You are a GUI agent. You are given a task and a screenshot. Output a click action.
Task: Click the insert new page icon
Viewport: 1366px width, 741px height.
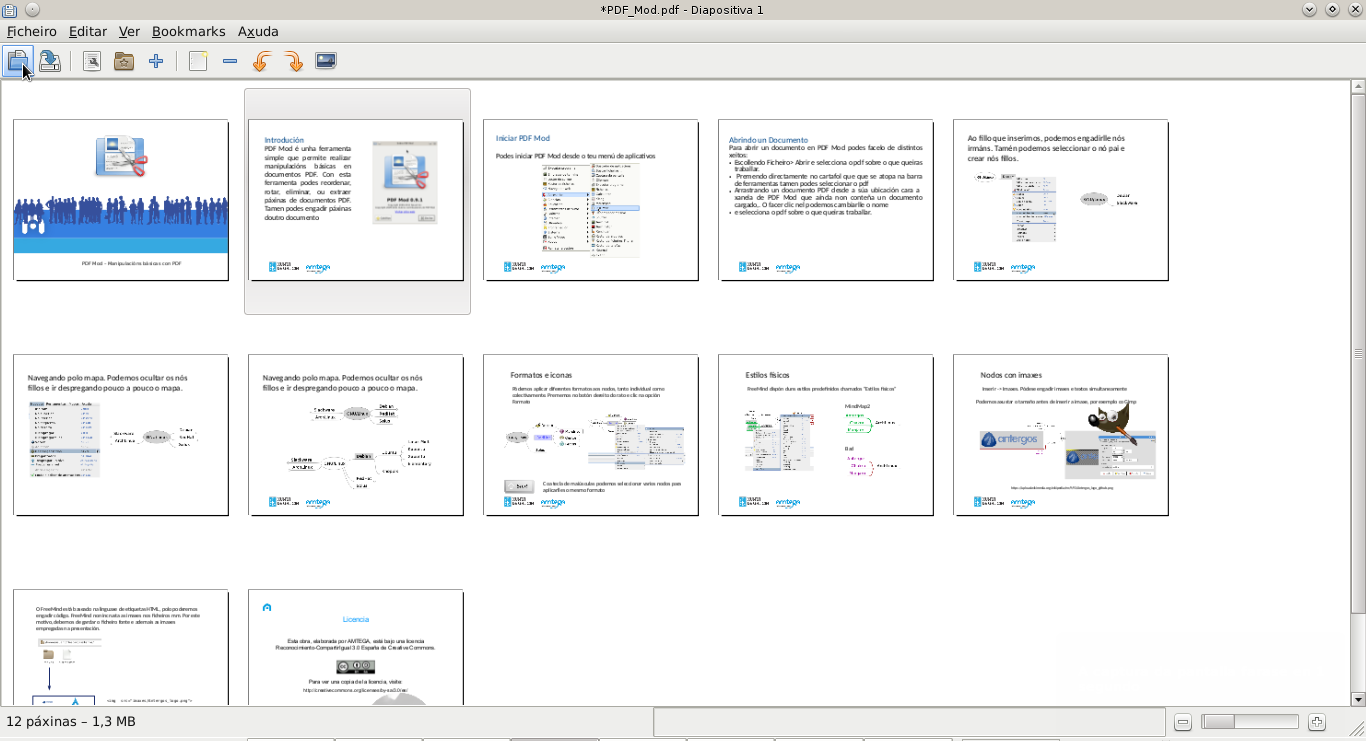coord(198,62)
